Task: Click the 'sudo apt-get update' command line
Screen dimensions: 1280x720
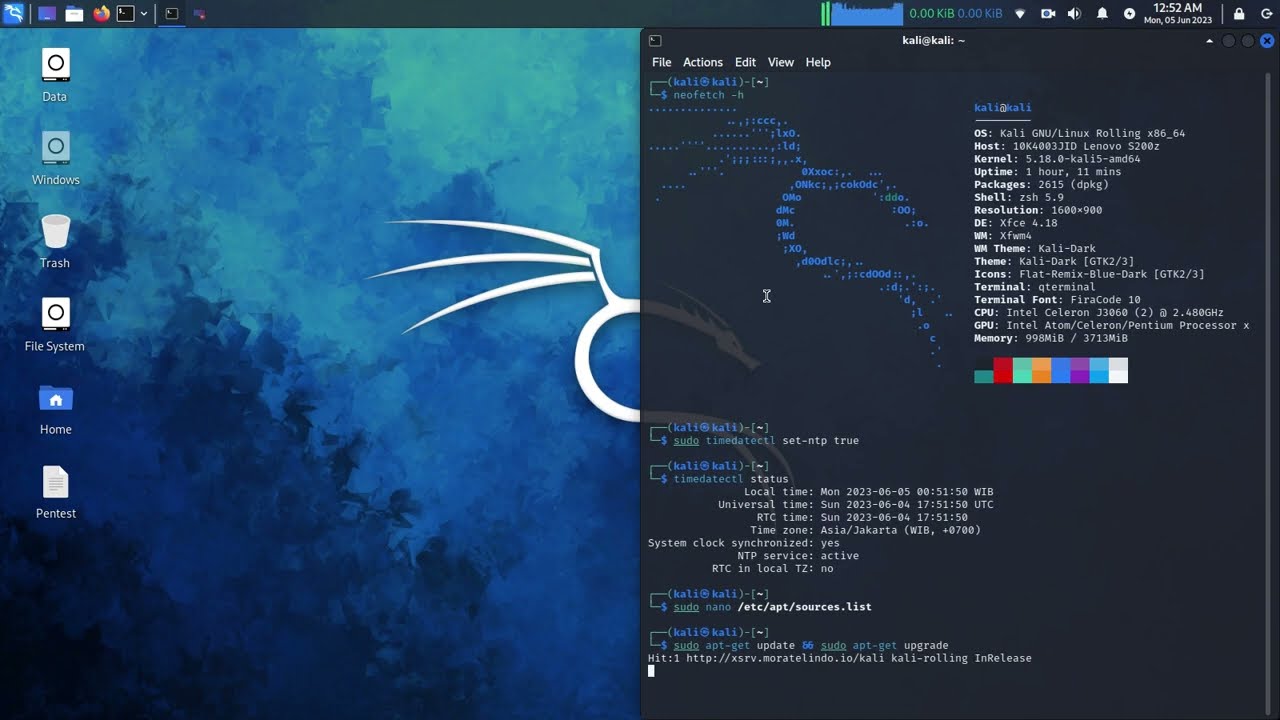Action: [x=811, y=645]
